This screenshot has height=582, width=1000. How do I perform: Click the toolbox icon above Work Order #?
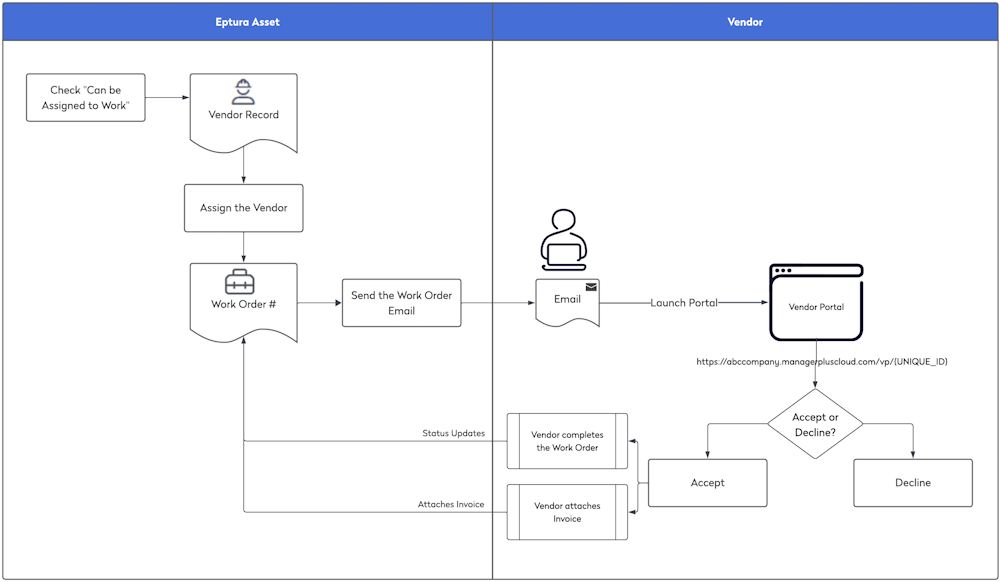[x=240, y=282]
